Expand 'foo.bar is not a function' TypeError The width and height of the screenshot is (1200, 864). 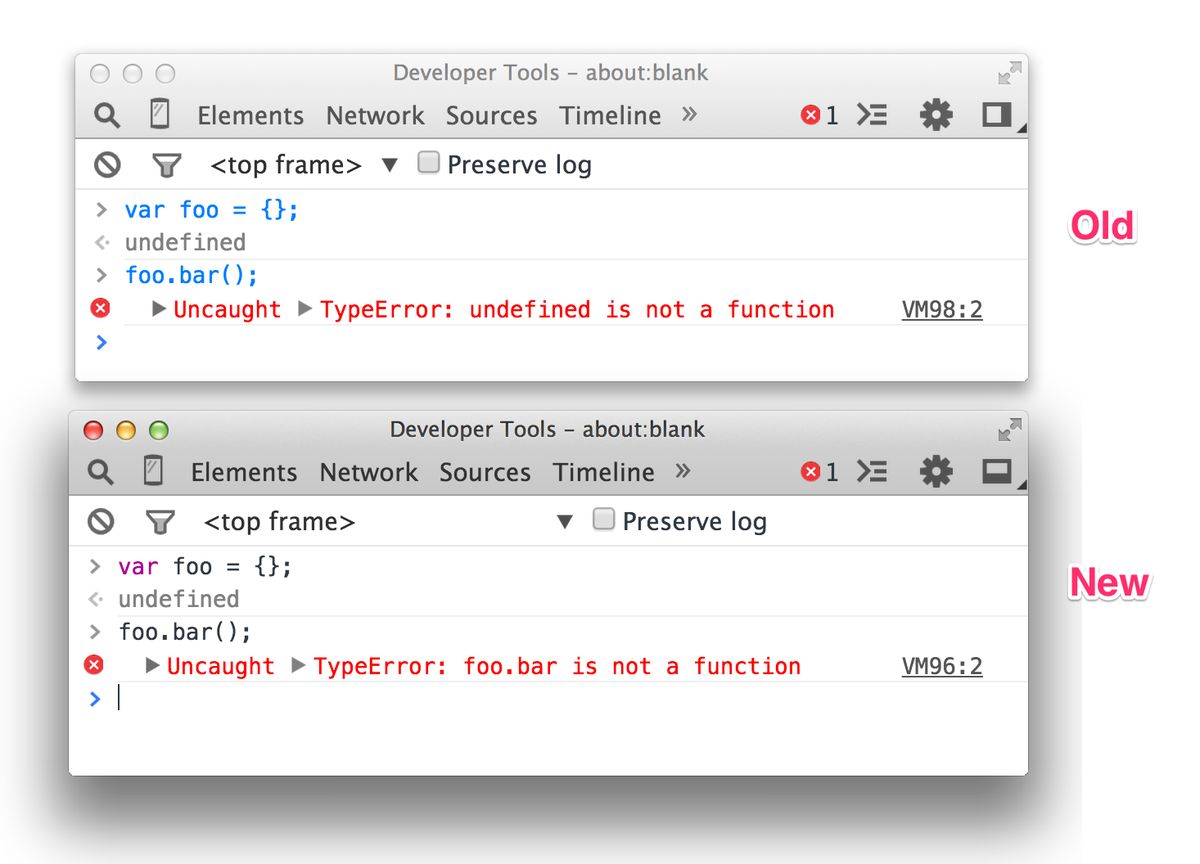pos(298,666)
